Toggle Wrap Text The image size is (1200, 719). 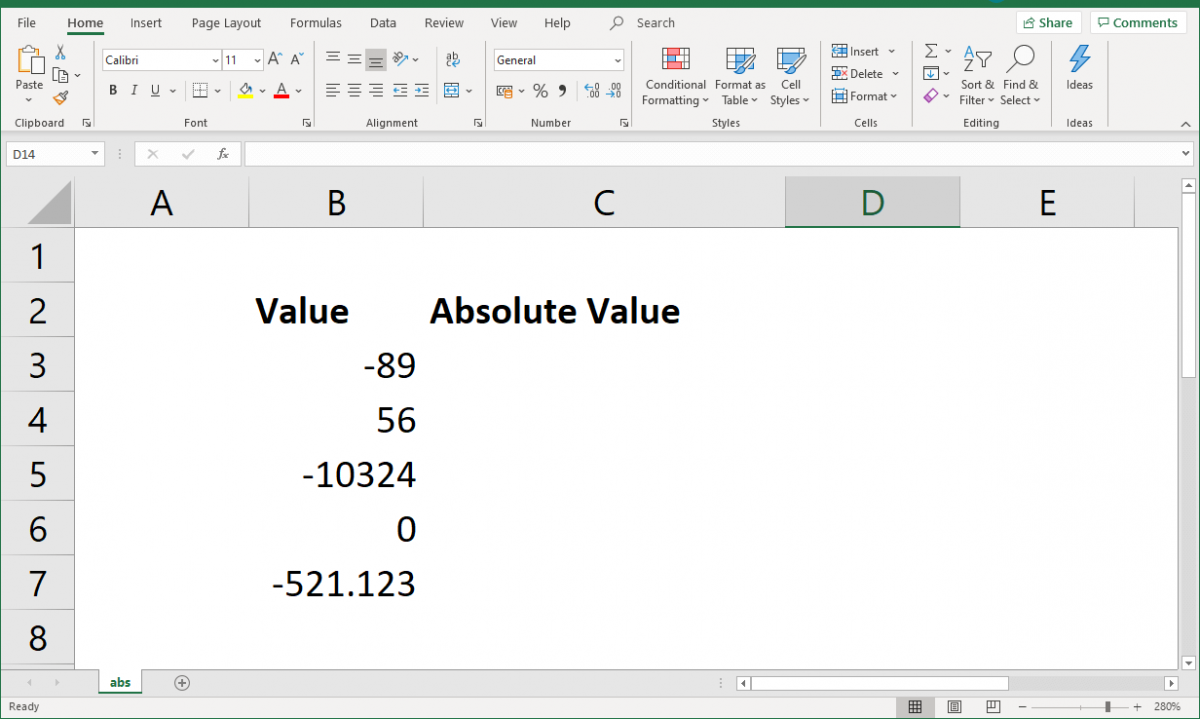click(x=453, y=59)
